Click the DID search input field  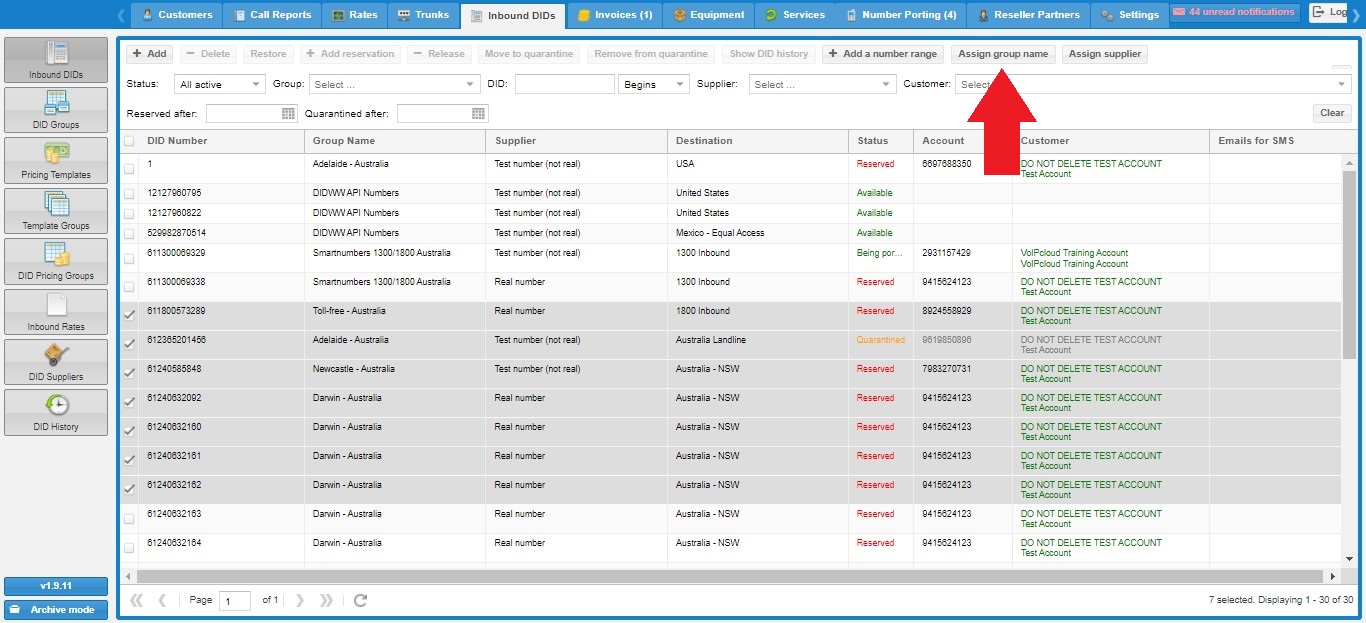[x=564, y=85]
